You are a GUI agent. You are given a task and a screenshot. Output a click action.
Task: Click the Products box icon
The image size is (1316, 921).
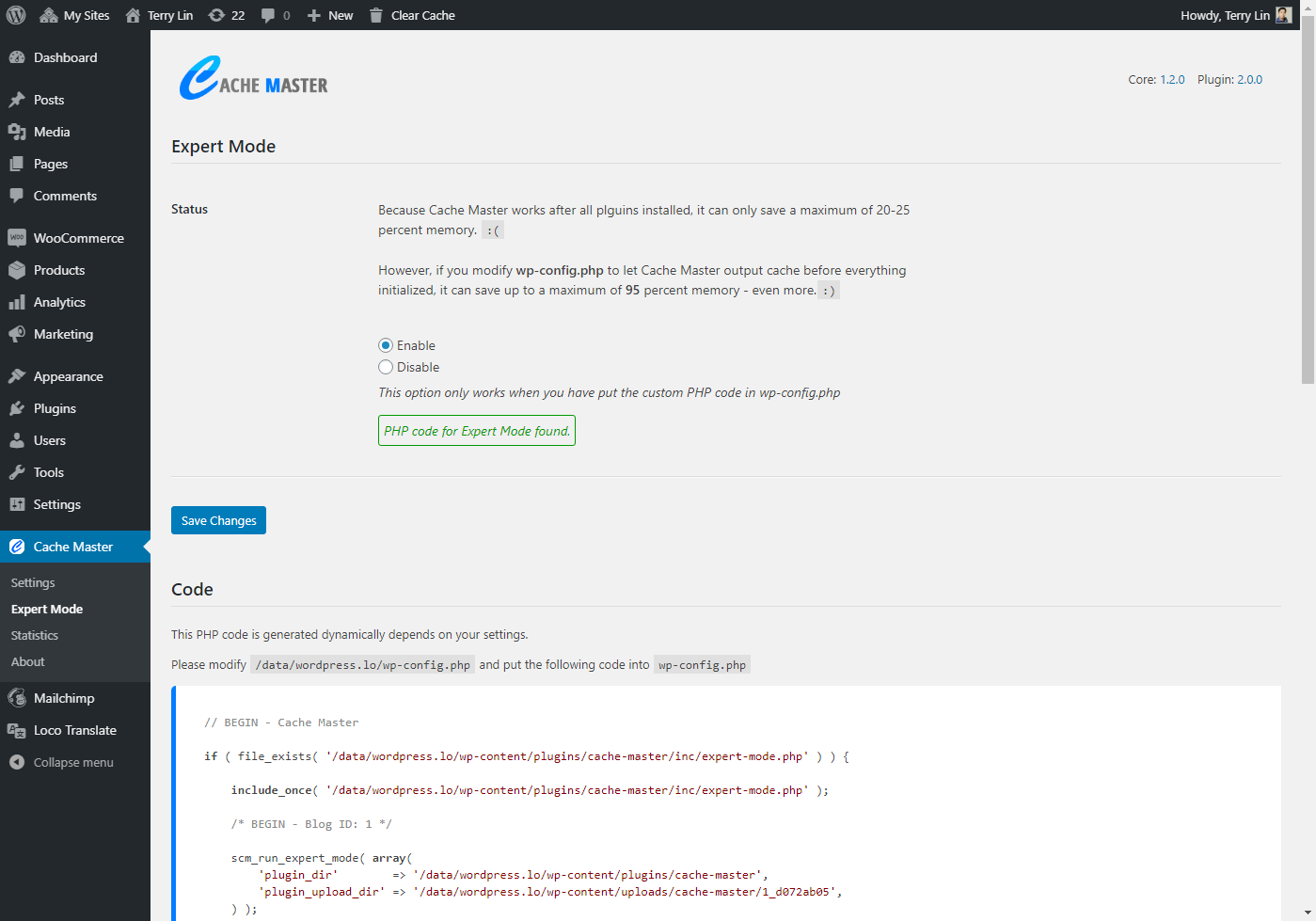click(x=17, y=270)
